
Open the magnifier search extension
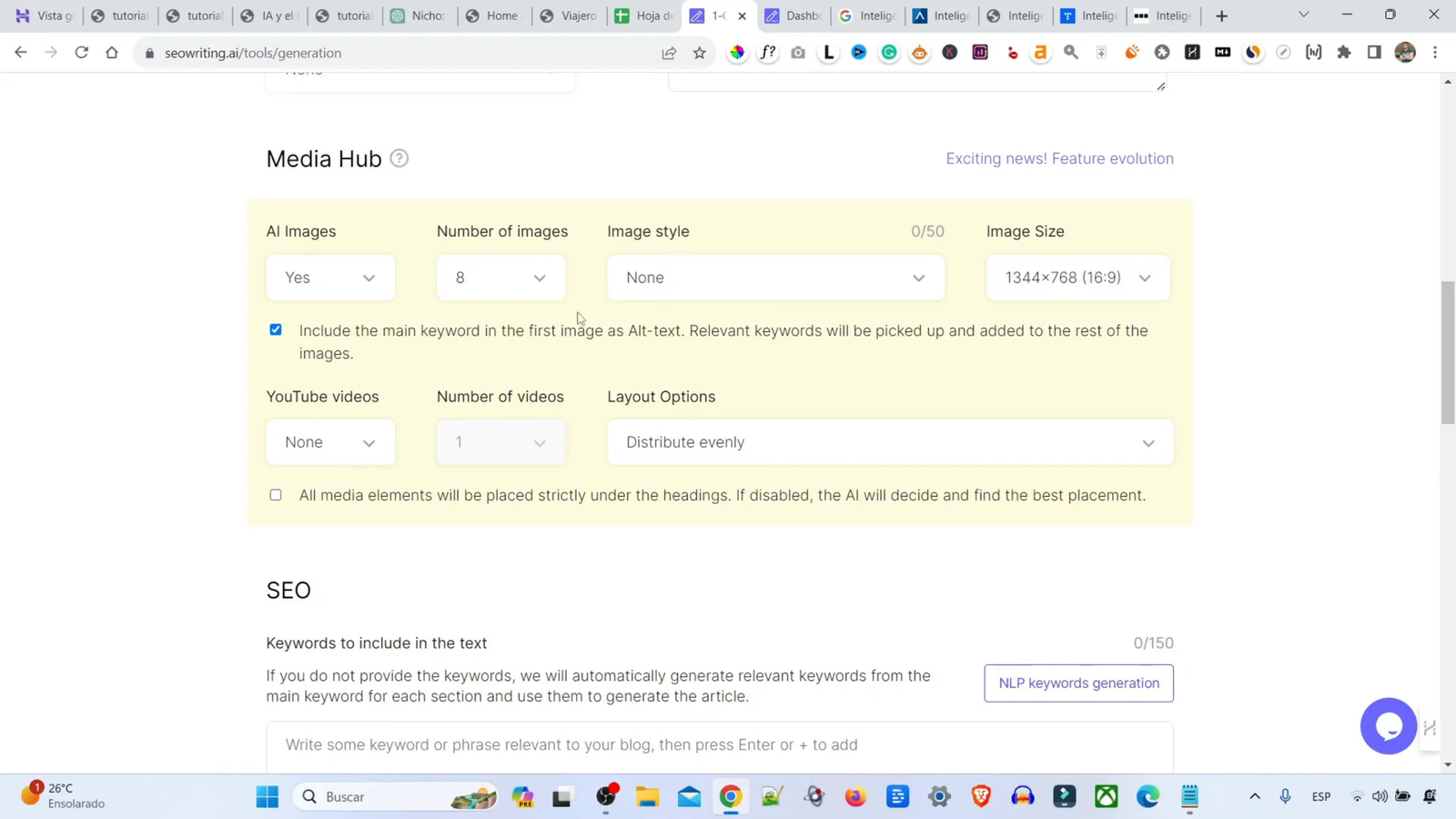[1071, 52]
